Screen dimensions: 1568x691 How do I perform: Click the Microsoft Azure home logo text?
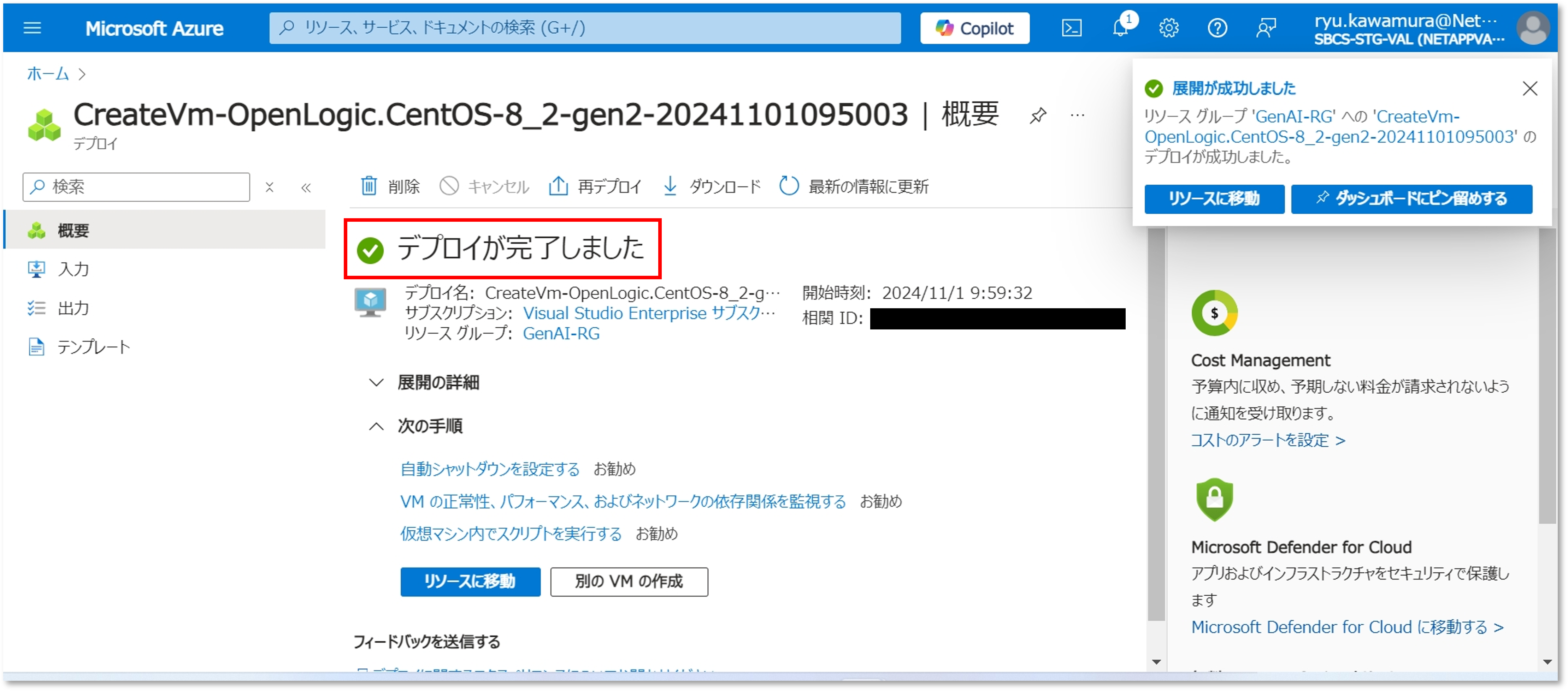click(154, 29)
